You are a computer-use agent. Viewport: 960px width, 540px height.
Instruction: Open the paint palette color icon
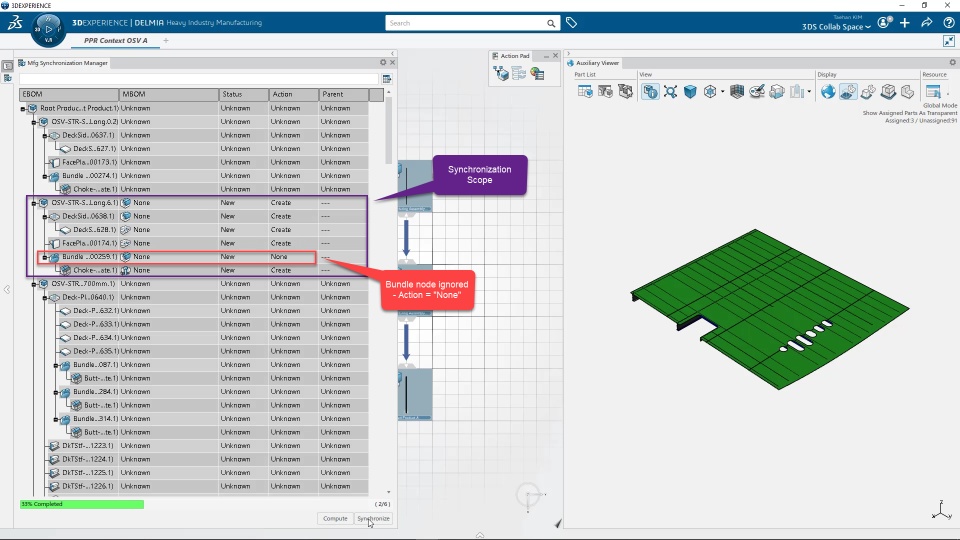757,92
